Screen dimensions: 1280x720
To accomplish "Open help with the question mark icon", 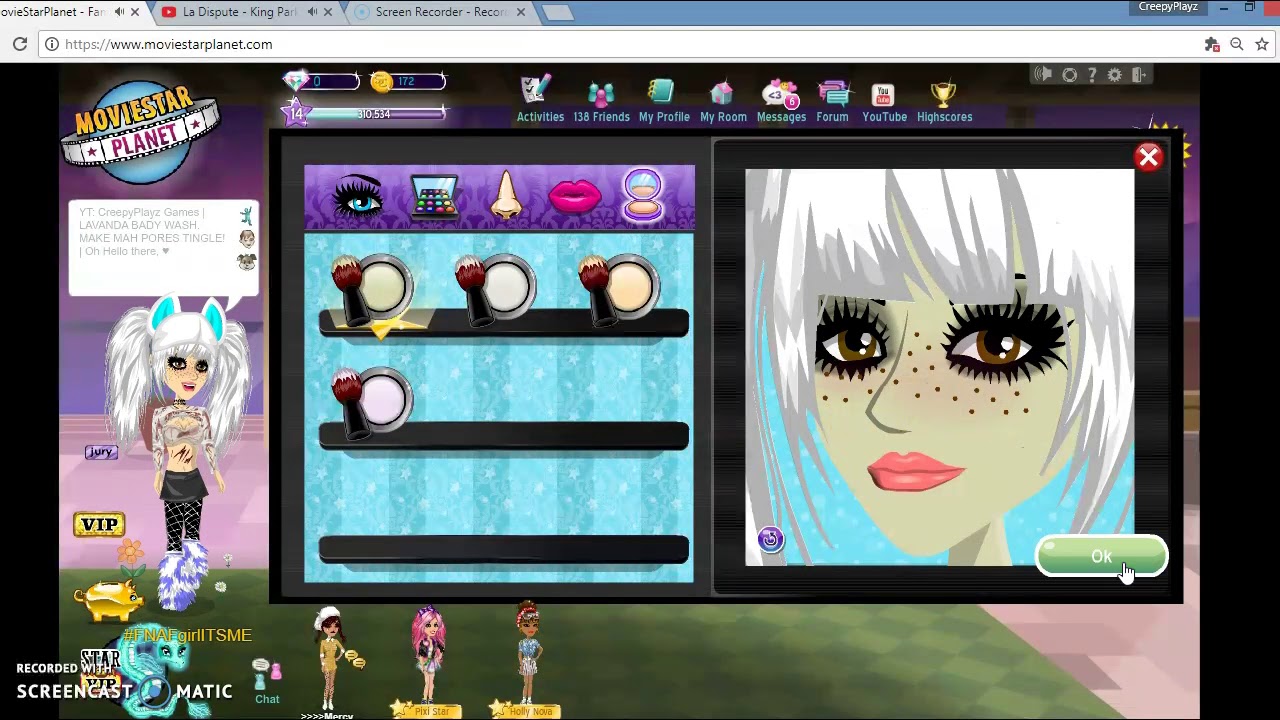I will pos(1092,75).
